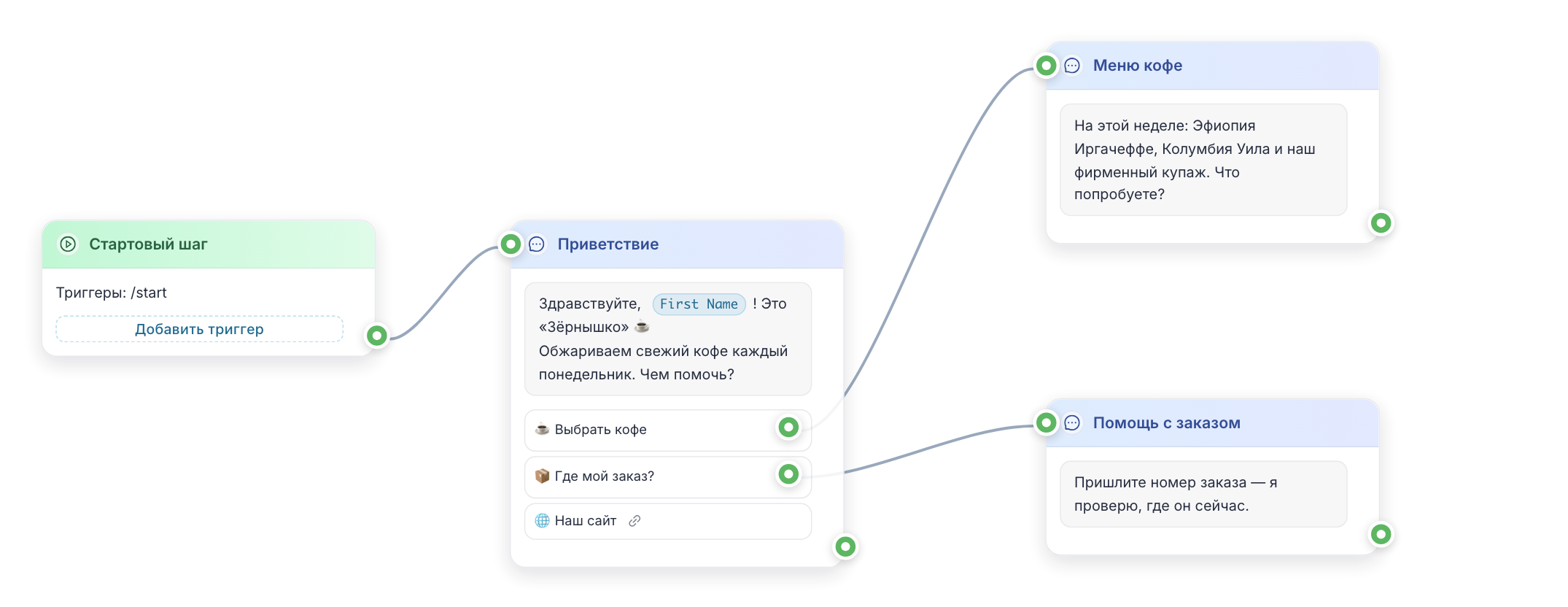Screen dimensions: 1568x607
Task: Click the First Name variable chip
Action: pos(699,304)
